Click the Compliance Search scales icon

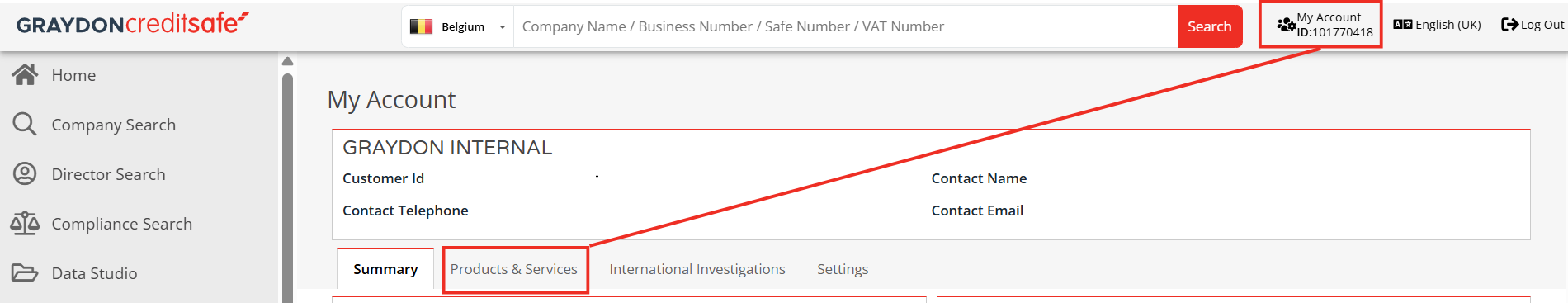click(25, 224)
